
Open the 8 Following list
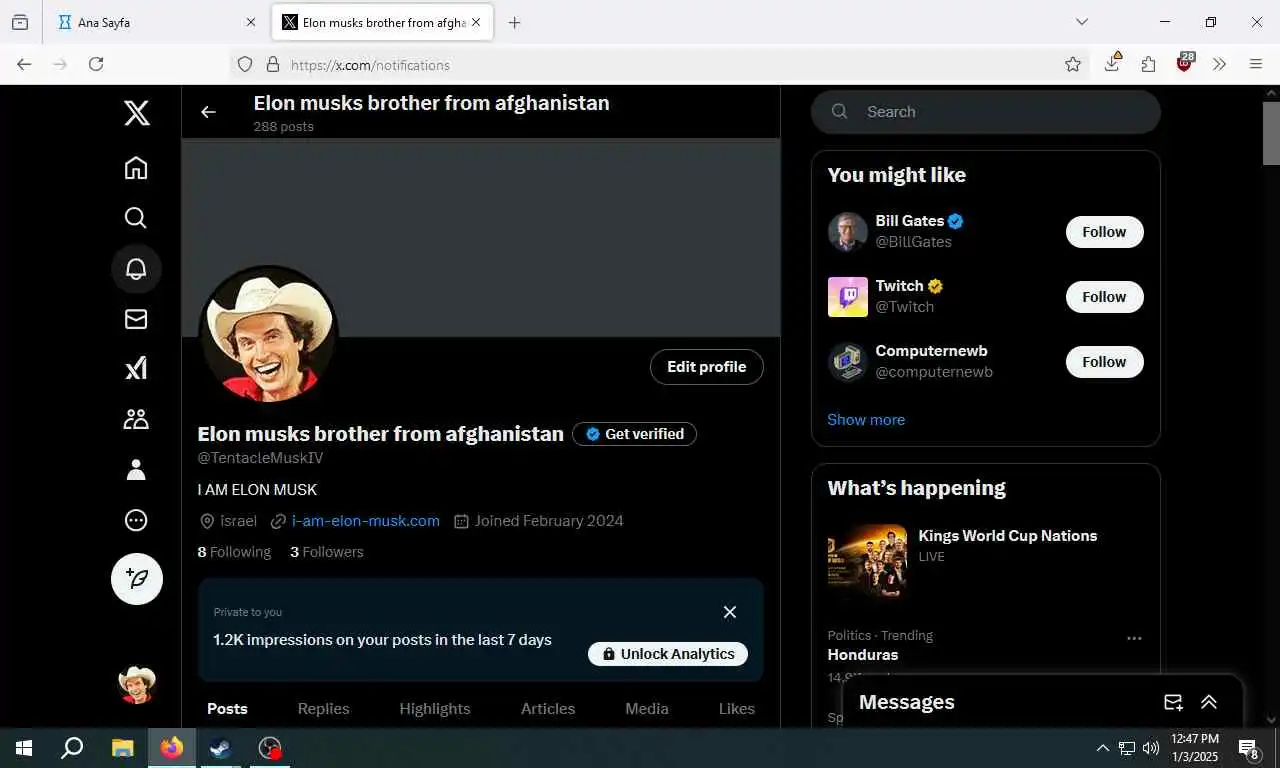[x=234, y=552]
